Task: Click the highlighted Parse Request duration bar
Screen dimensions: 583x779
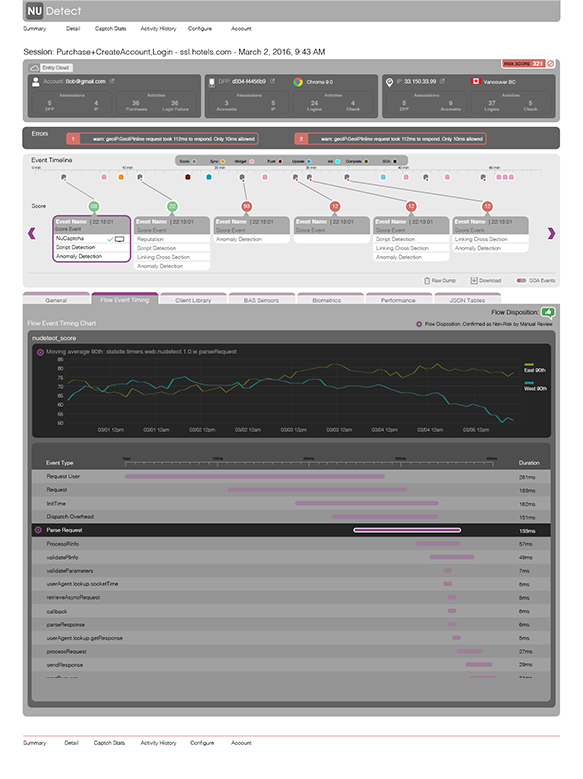Action: [x=407, y=530]
